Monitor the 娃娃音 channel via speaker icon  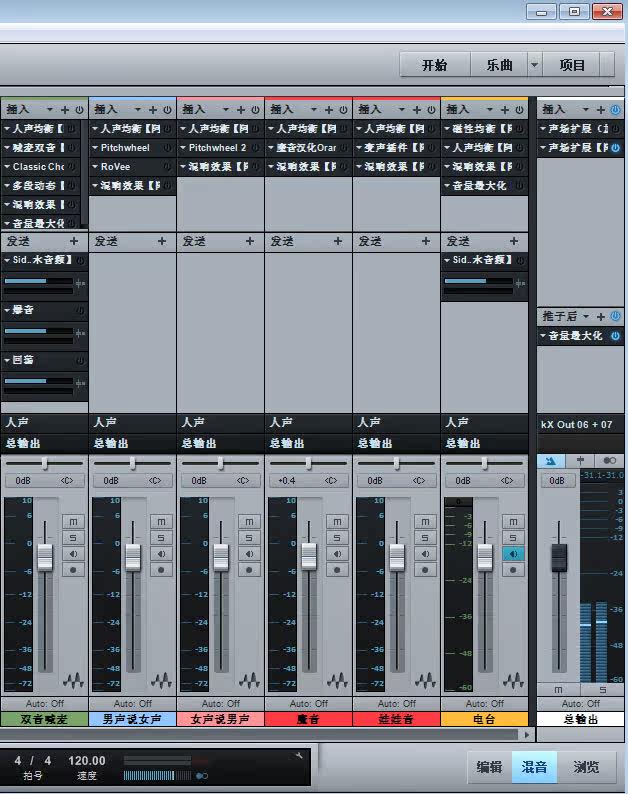pyautogui.click(x=425, y=554)
